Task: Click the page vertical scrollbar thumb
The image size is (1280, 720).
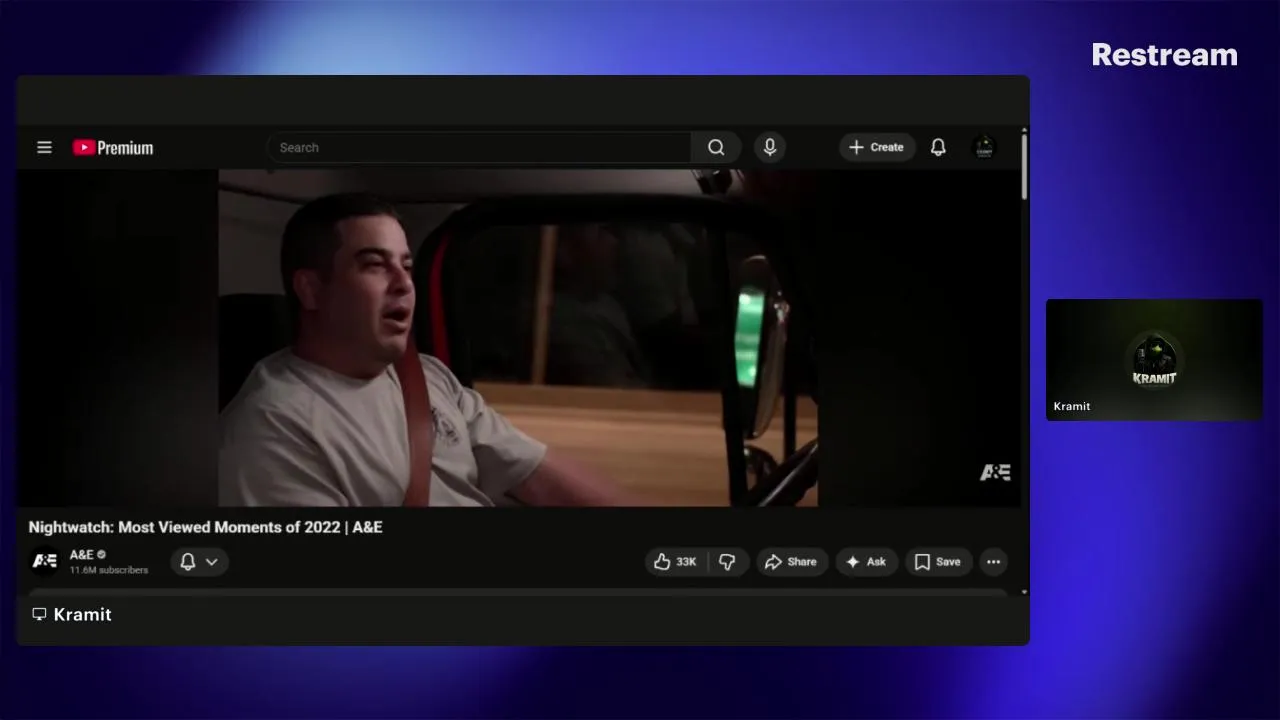Action: pos(1024,166)
